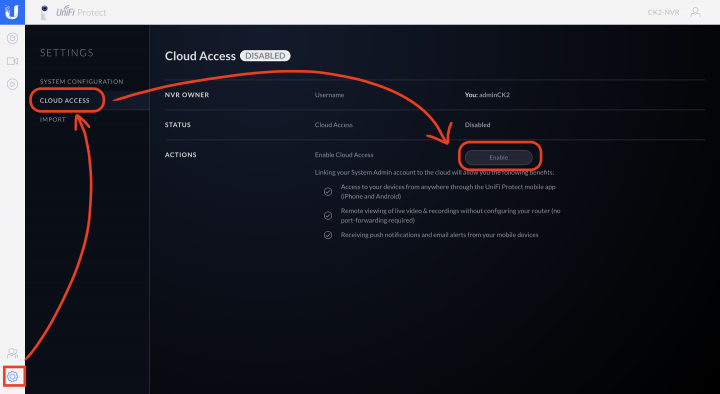Open the settings gear icon
The height and width of the screenshot is (394, 720).
tap(12, 377)
